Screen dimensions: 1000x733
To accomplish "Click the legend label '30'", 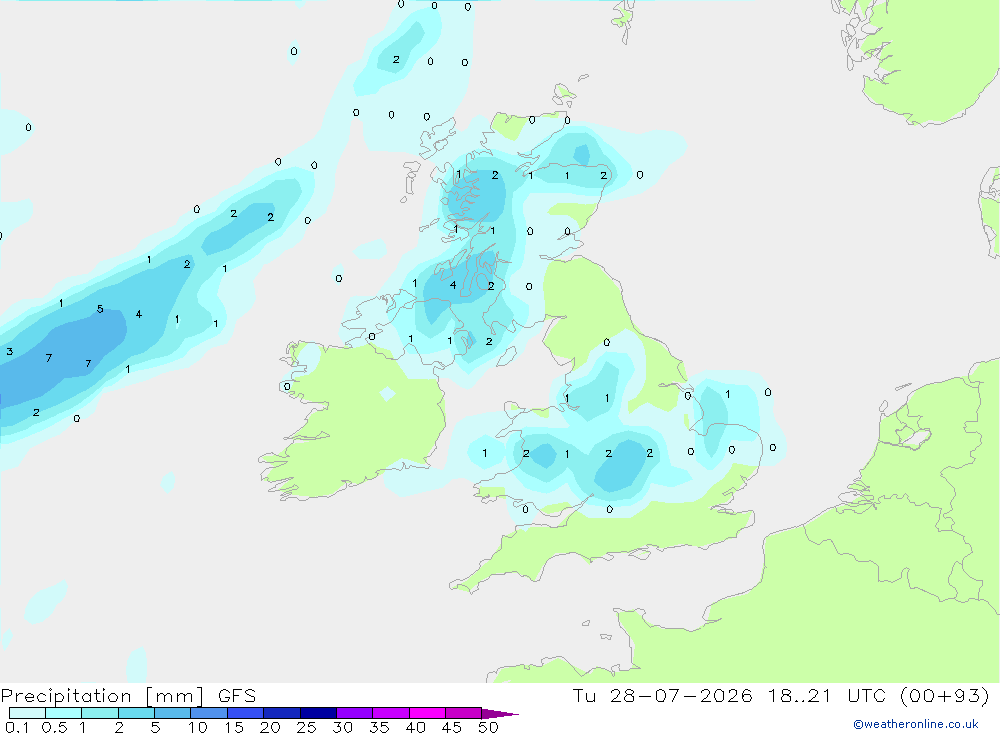I will click(x=343, y=727).
